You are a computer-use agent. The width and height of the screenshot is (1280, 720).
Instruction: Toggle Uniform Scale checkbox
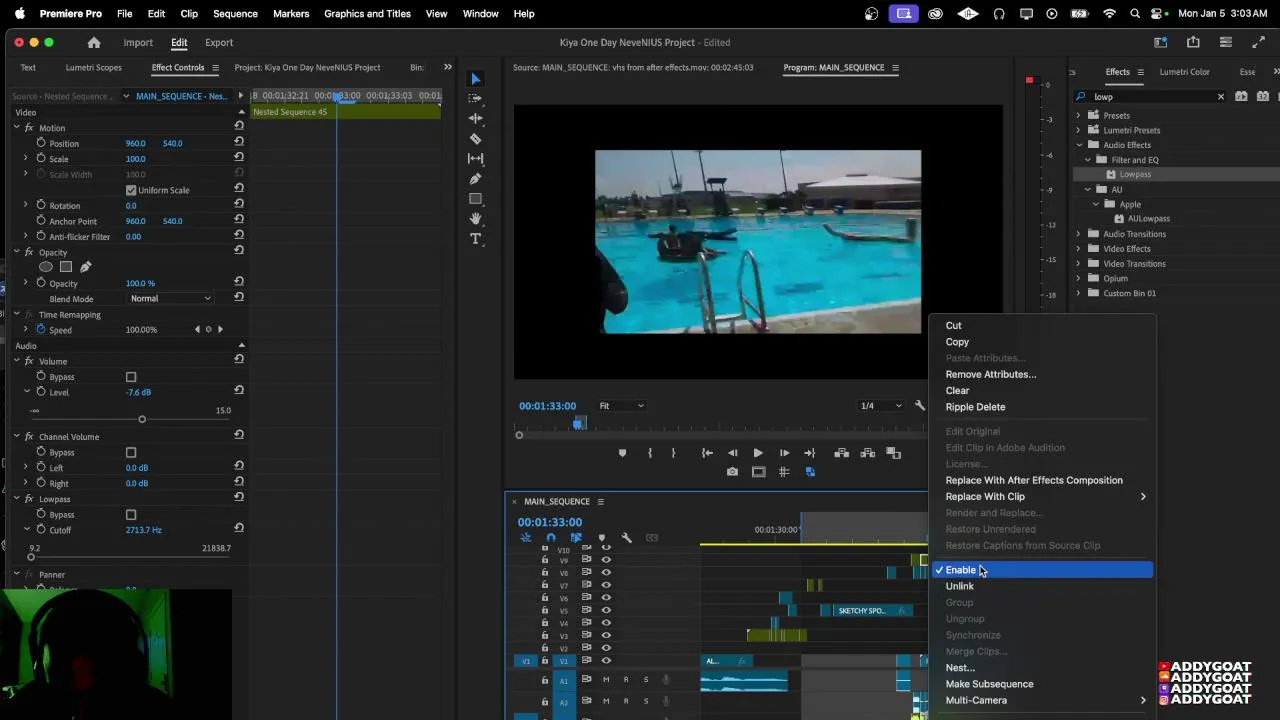tap(131, 190)
